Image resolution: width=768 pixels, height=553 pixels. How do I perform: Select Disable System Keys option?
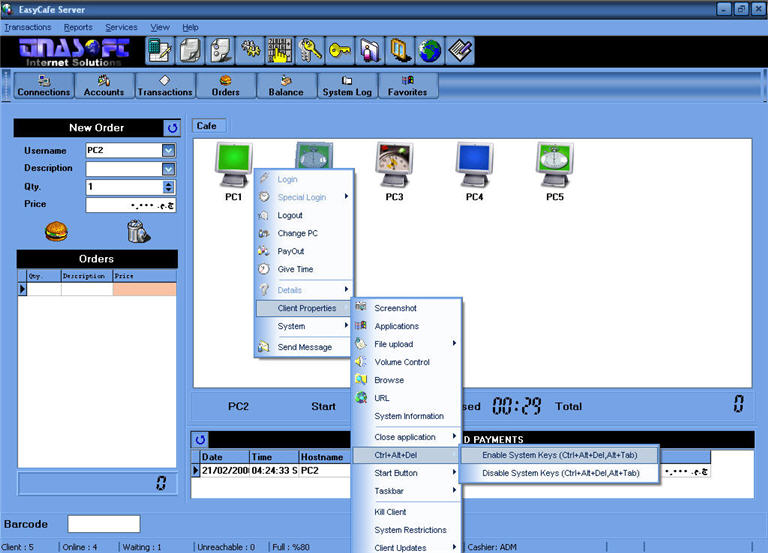(560, 473)
